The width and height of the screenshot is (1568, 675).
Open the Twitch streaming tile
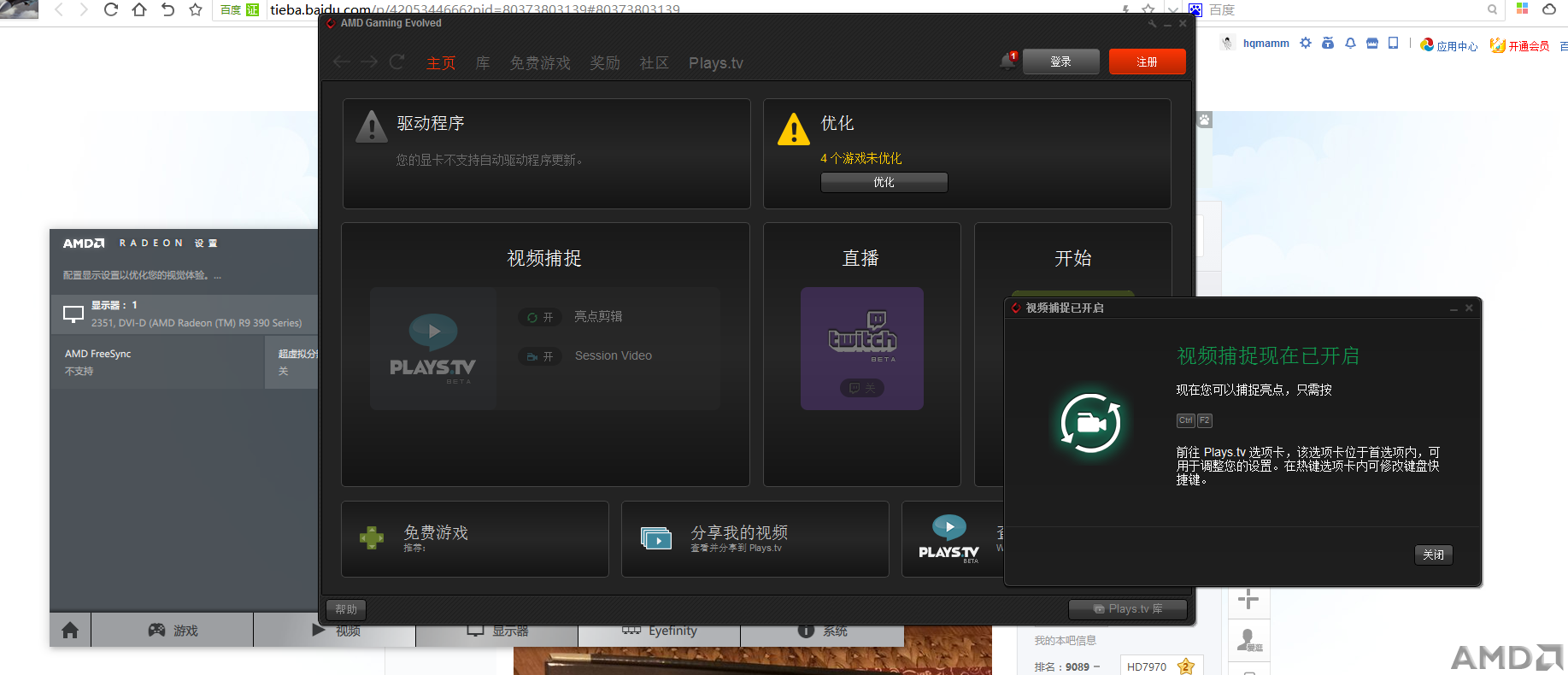[x=862, y=349]
